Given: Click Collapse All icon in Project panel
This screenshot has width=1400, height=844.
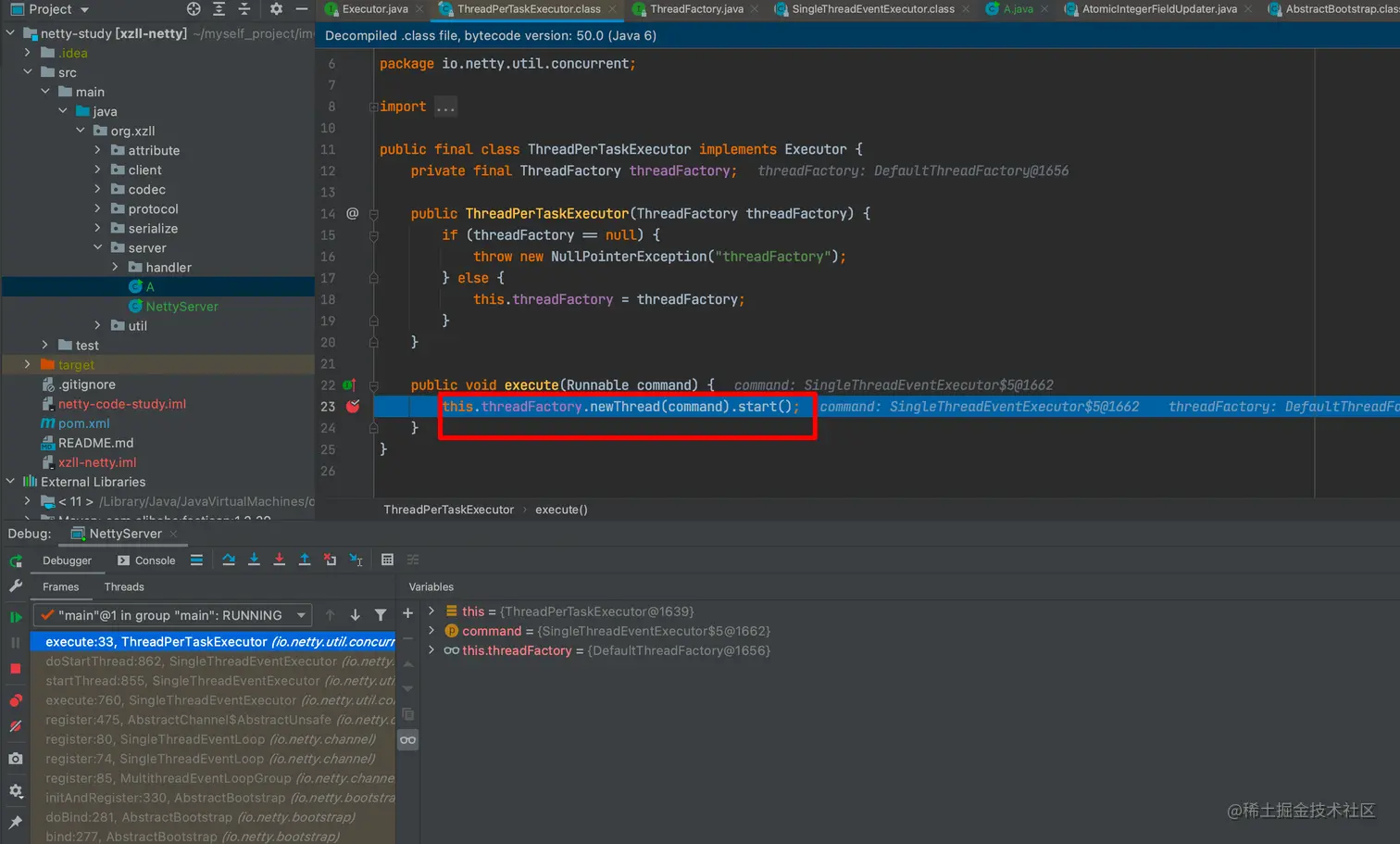Looking at the screenshot, I should (x=244, y=9).
